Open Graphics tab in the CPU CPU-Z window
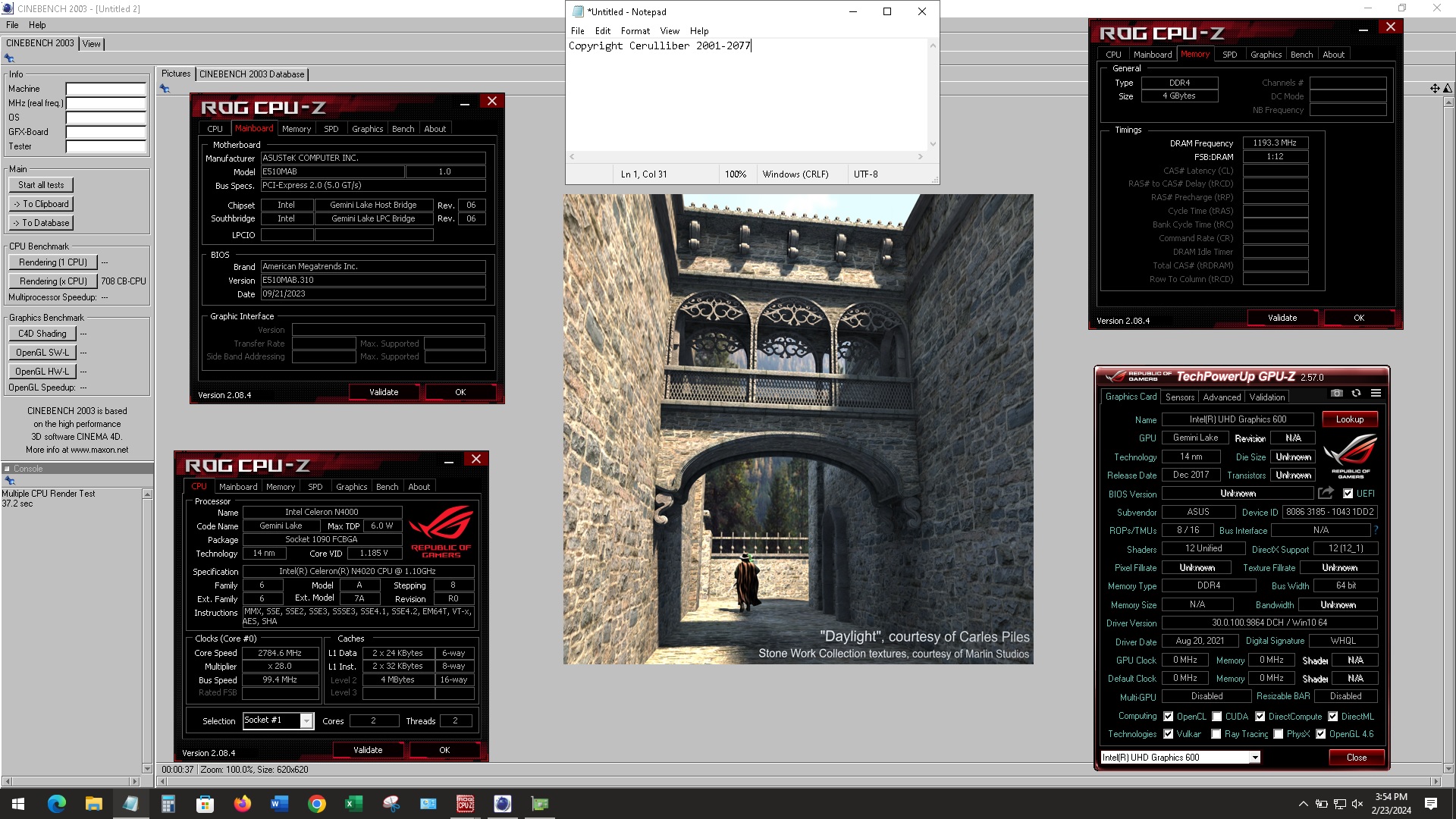Image resolution: width=1456 pixels, height=819 pixels. click(351, 487)
